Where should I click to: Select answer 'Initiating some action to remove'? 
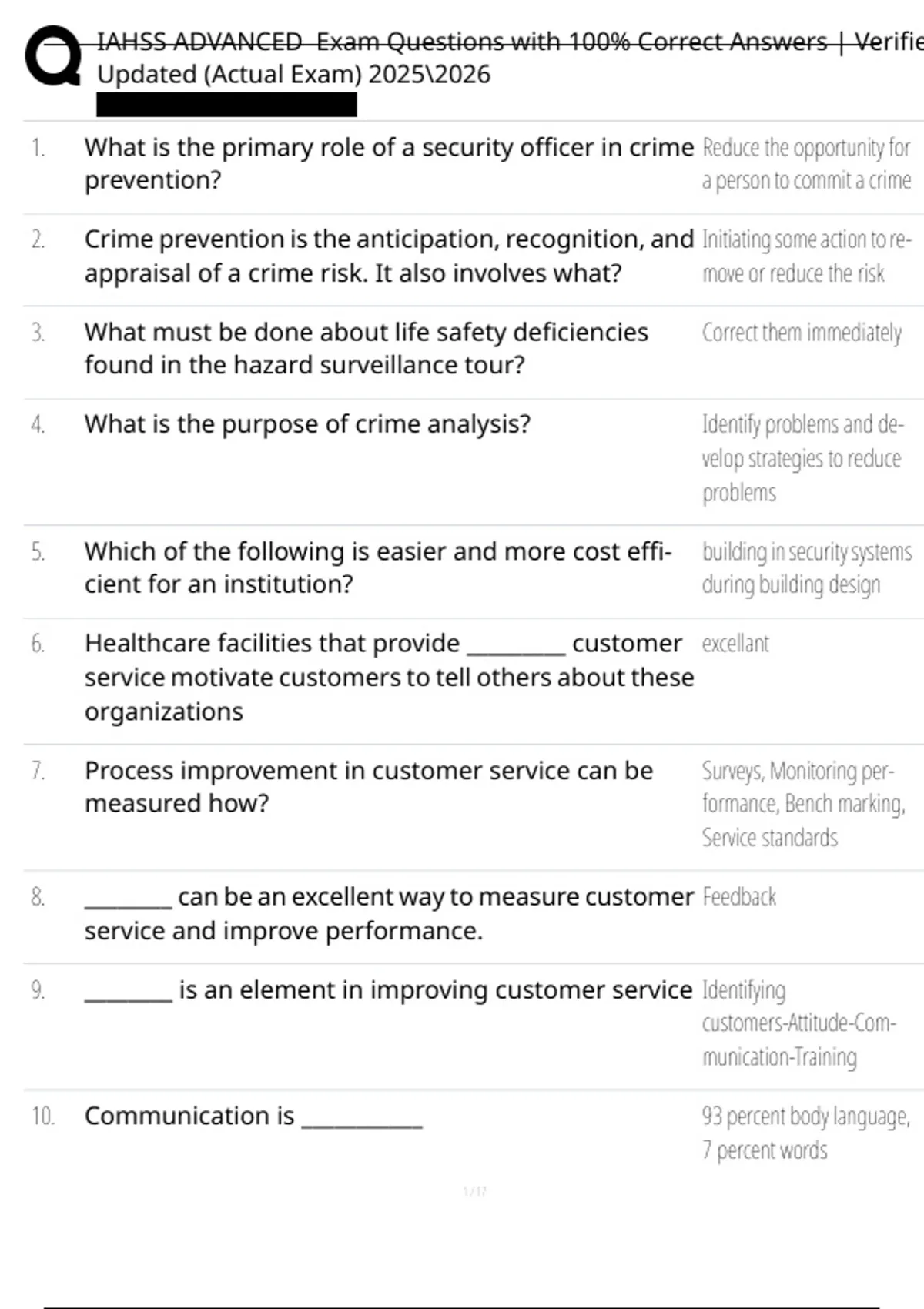pos(806,256)
